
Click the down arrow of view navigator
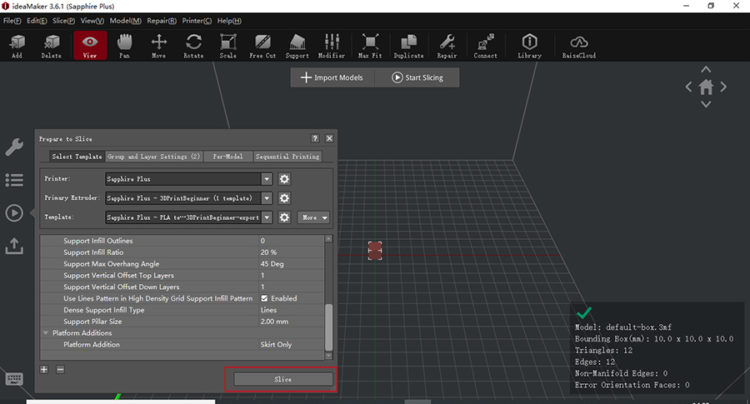pyautogui.click(x=706, y=104)
